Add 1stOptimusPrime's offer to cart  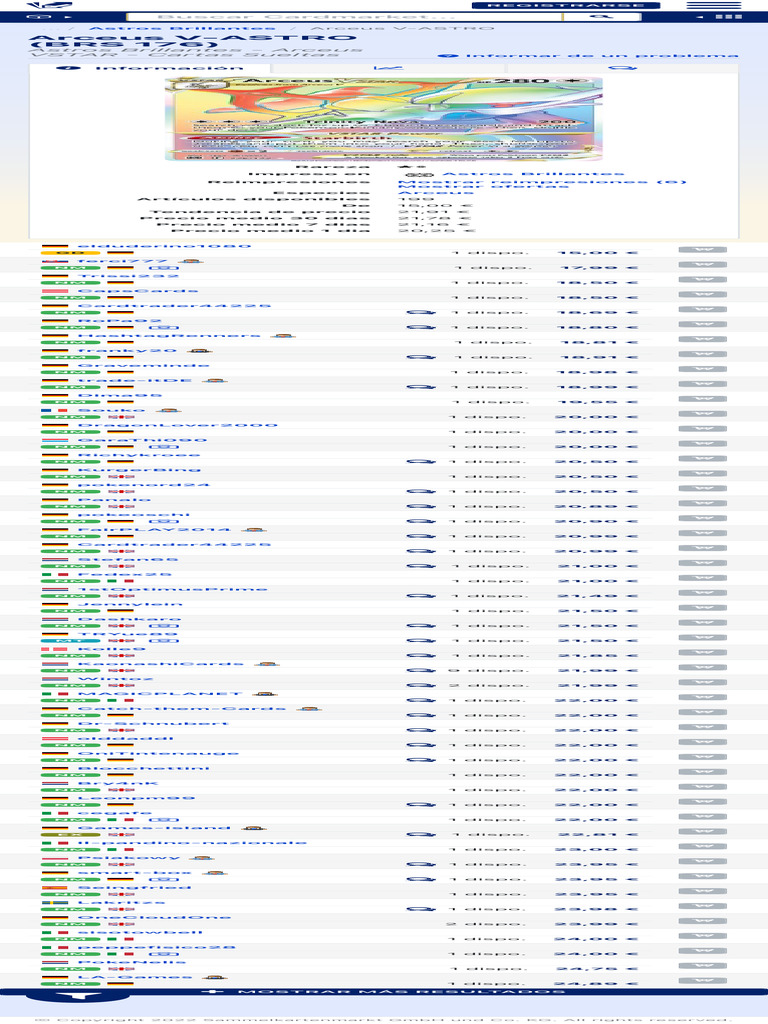(x=703, y=593)
